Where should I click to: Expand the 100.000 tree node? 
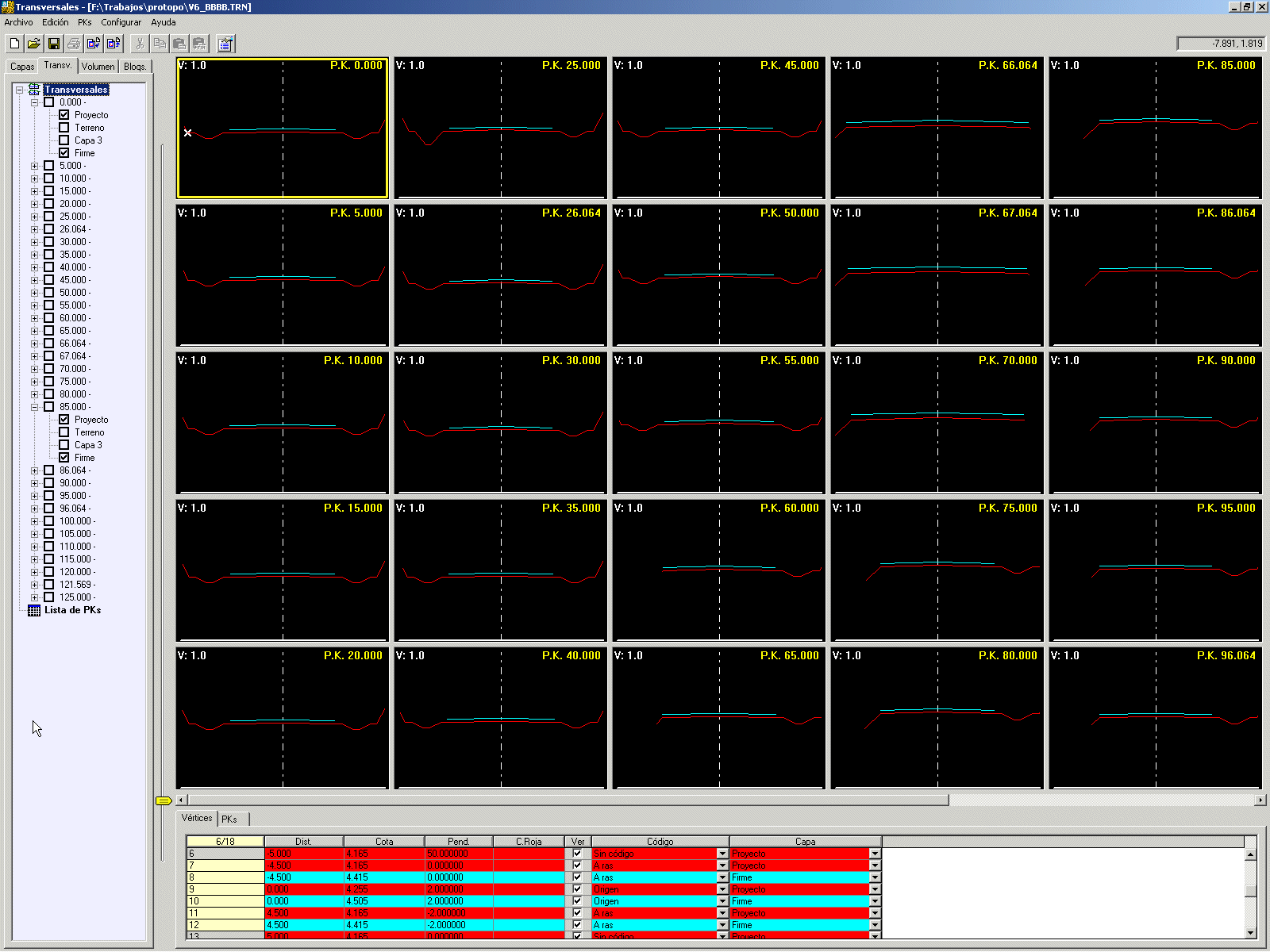pyautogui.click(x=35, y=521)
